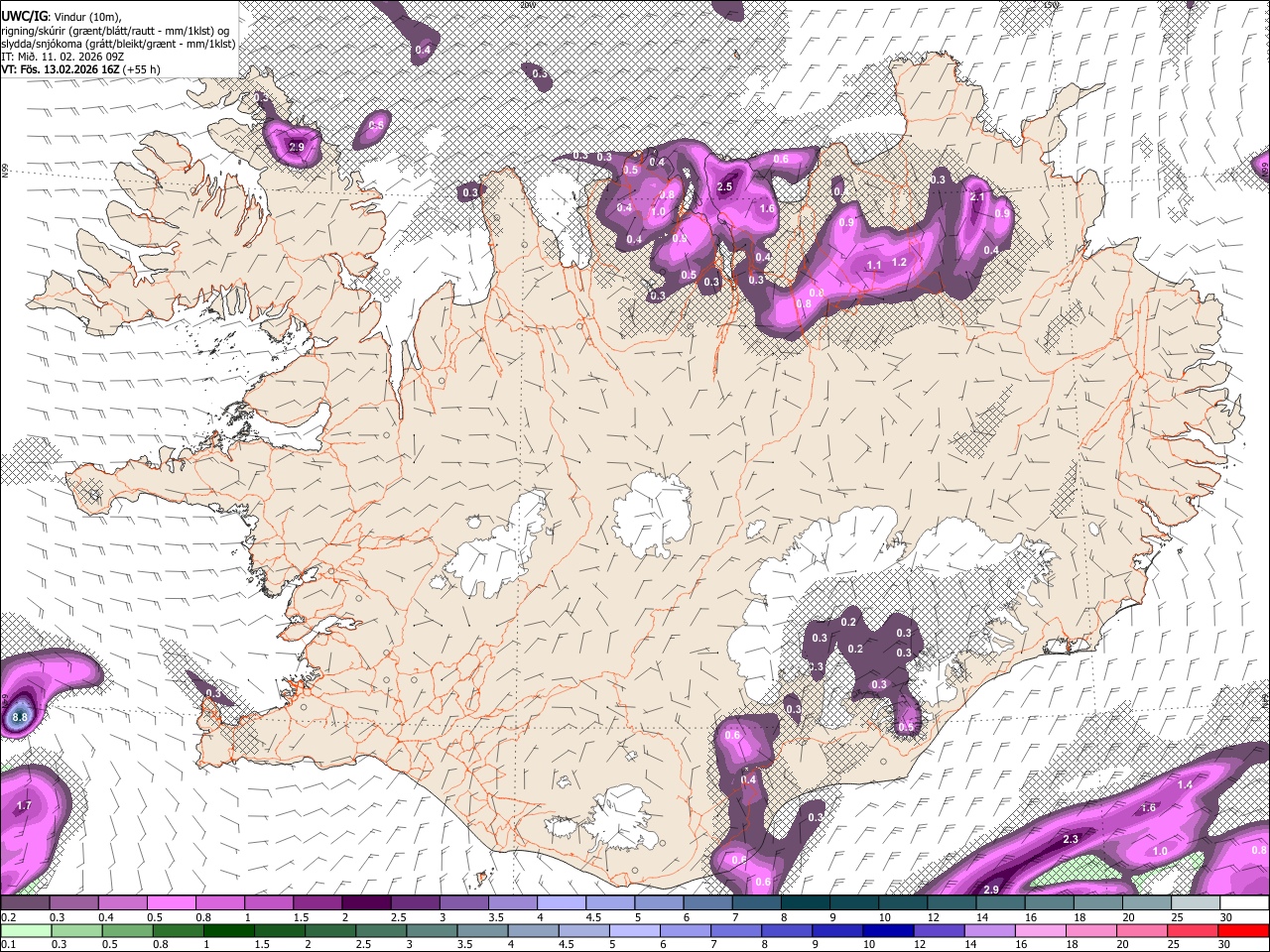
Task: Select the bottom-scale violet swatch at 12
Action: click(x=938, y=930)
